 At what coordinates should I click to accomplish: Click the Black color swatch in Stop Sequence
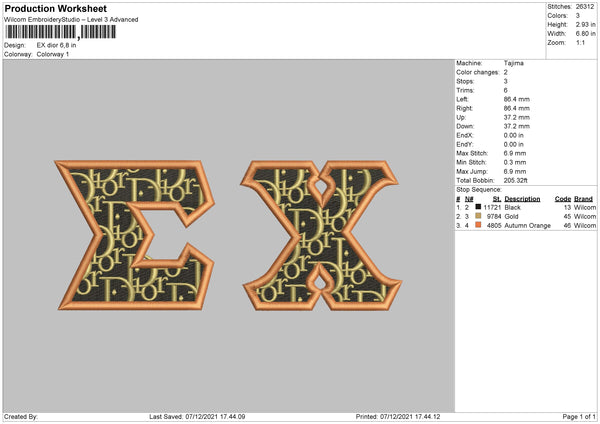click(478, 207)
